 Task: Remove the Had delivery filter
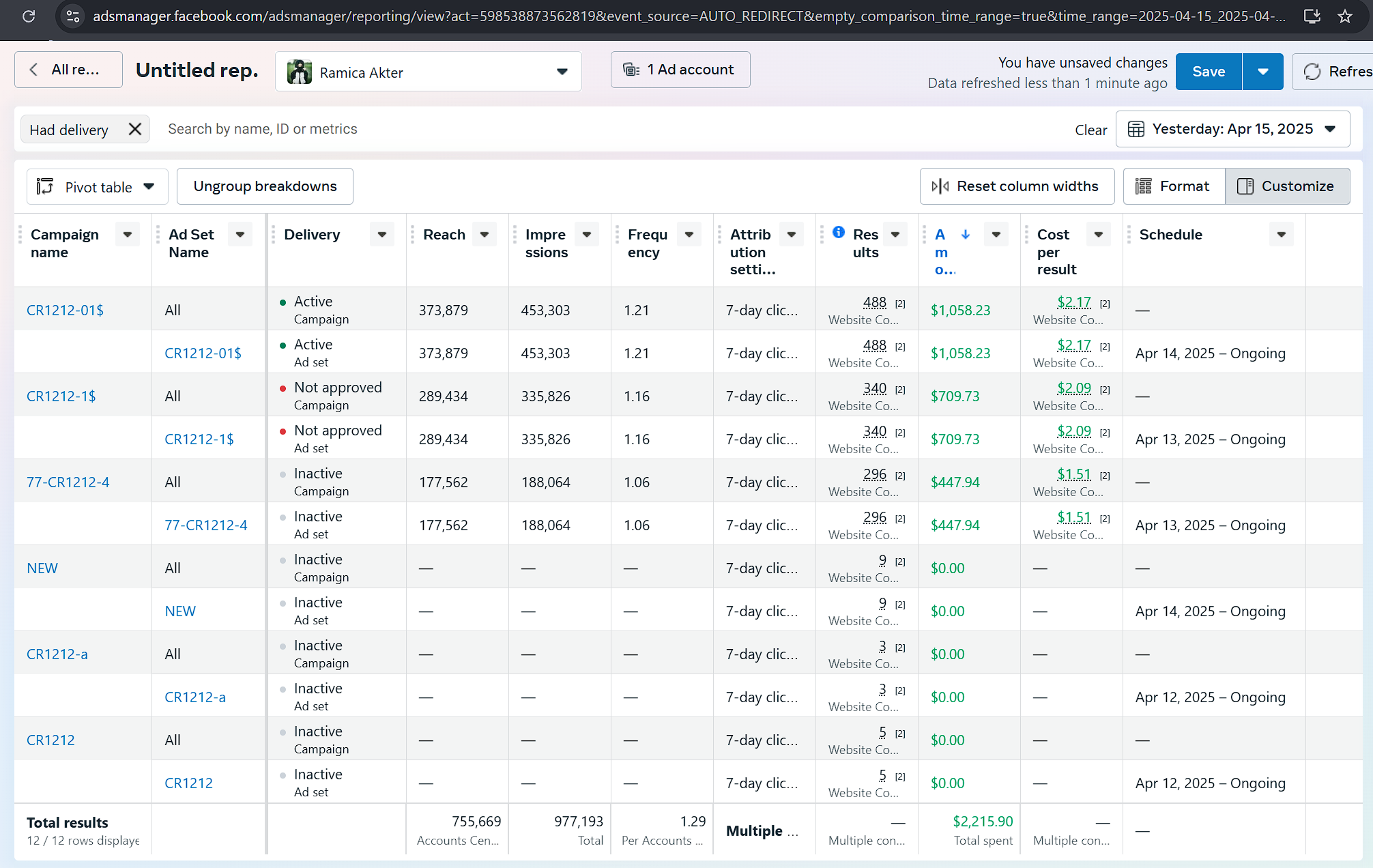135,129
